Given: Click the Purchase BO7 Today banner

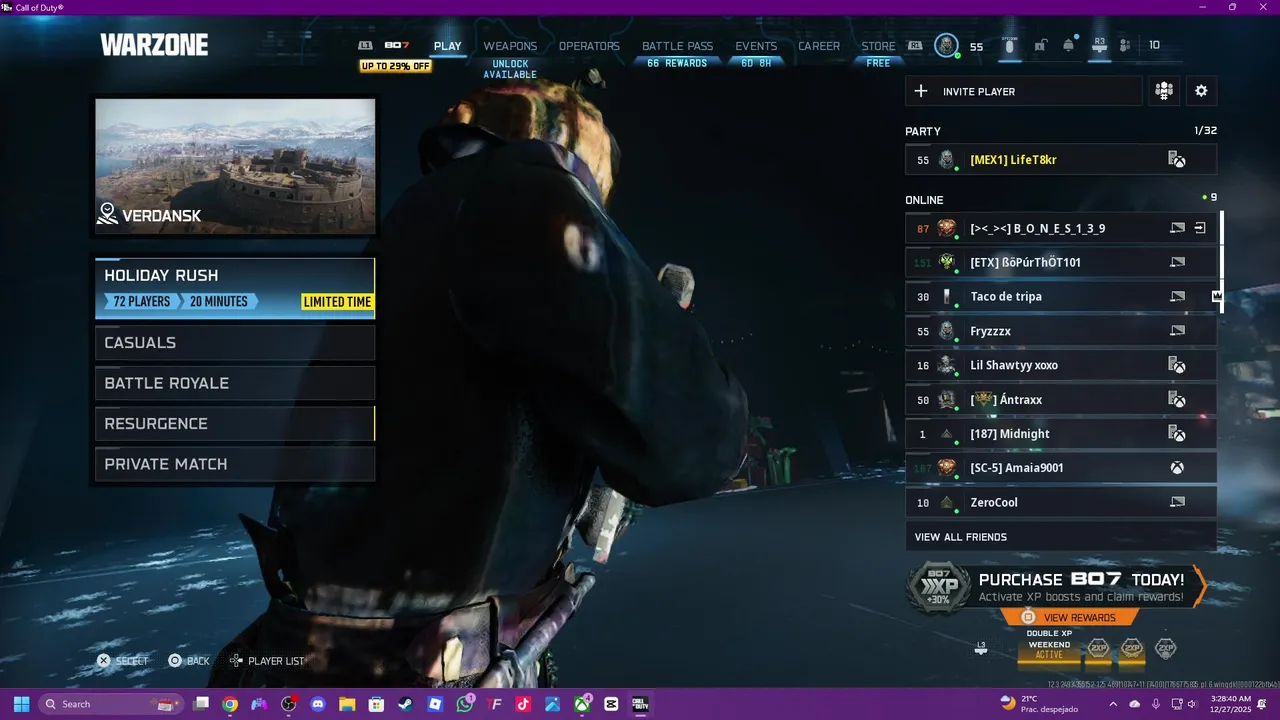Looking at the screenshot, I should [x=1058, y=587].
